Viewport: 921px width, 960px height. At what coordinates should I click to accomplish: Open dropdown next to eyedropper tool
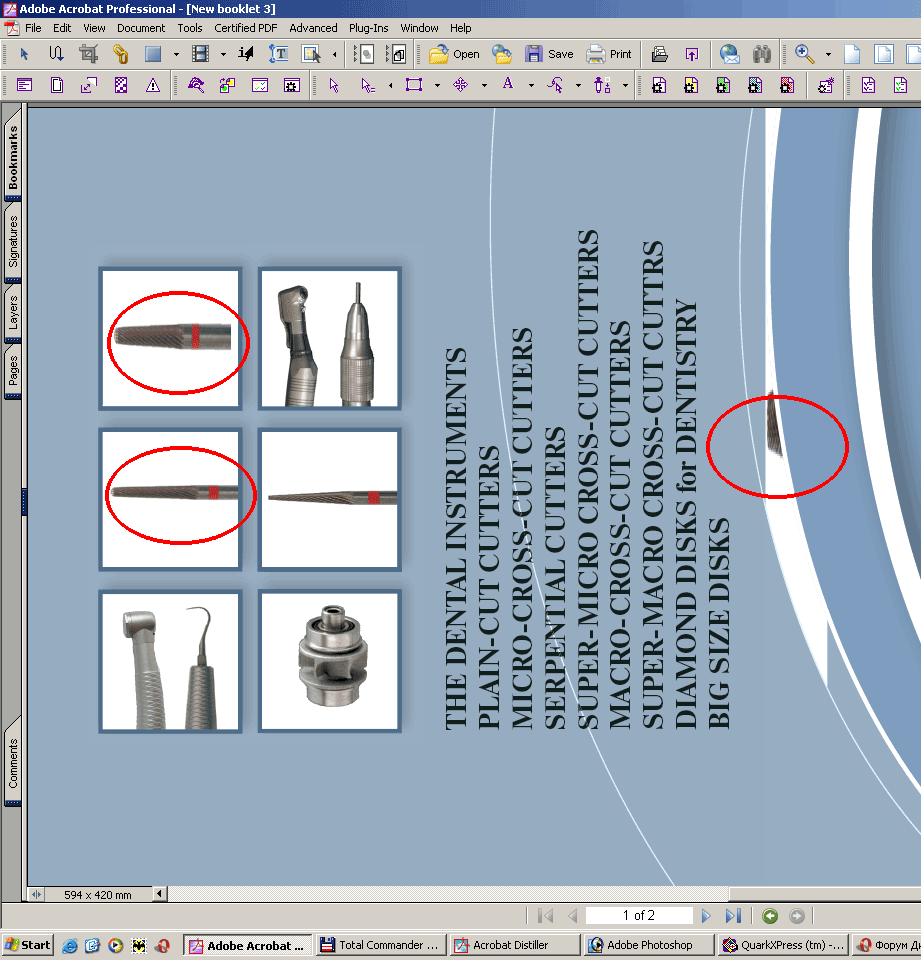625,86
